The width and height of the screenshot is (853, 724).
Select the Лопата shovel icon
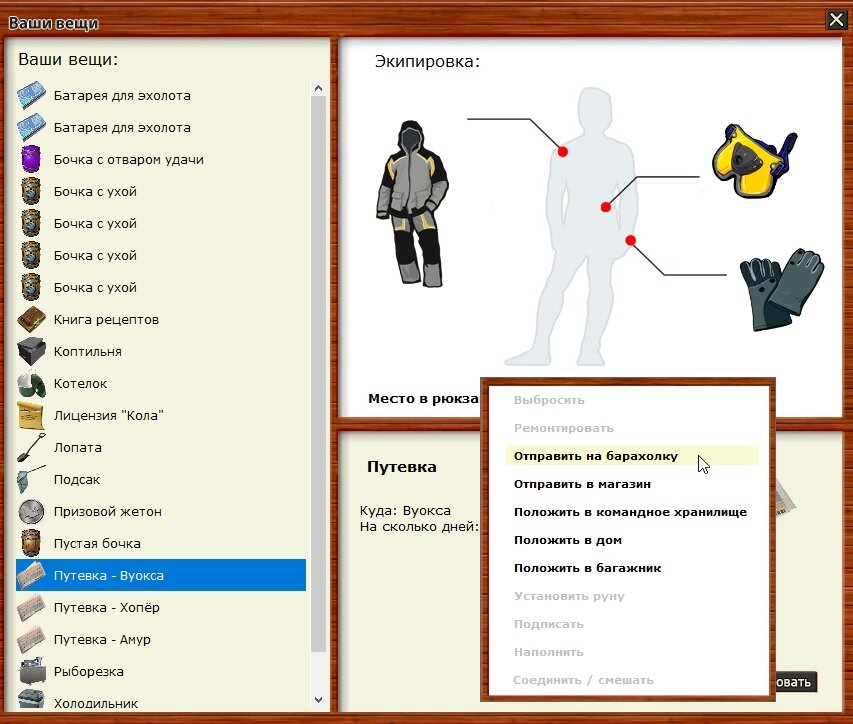tap(31, 448)
